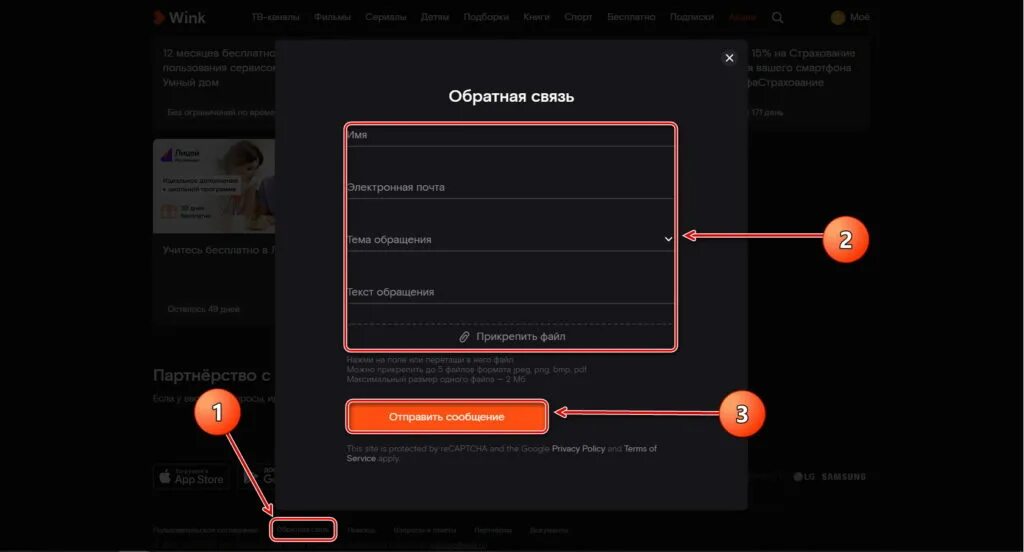Image resolution: width=1024 pixels, height=552 pixels.
Task: Open the Фильмы menu item
Action: [332, 17]
